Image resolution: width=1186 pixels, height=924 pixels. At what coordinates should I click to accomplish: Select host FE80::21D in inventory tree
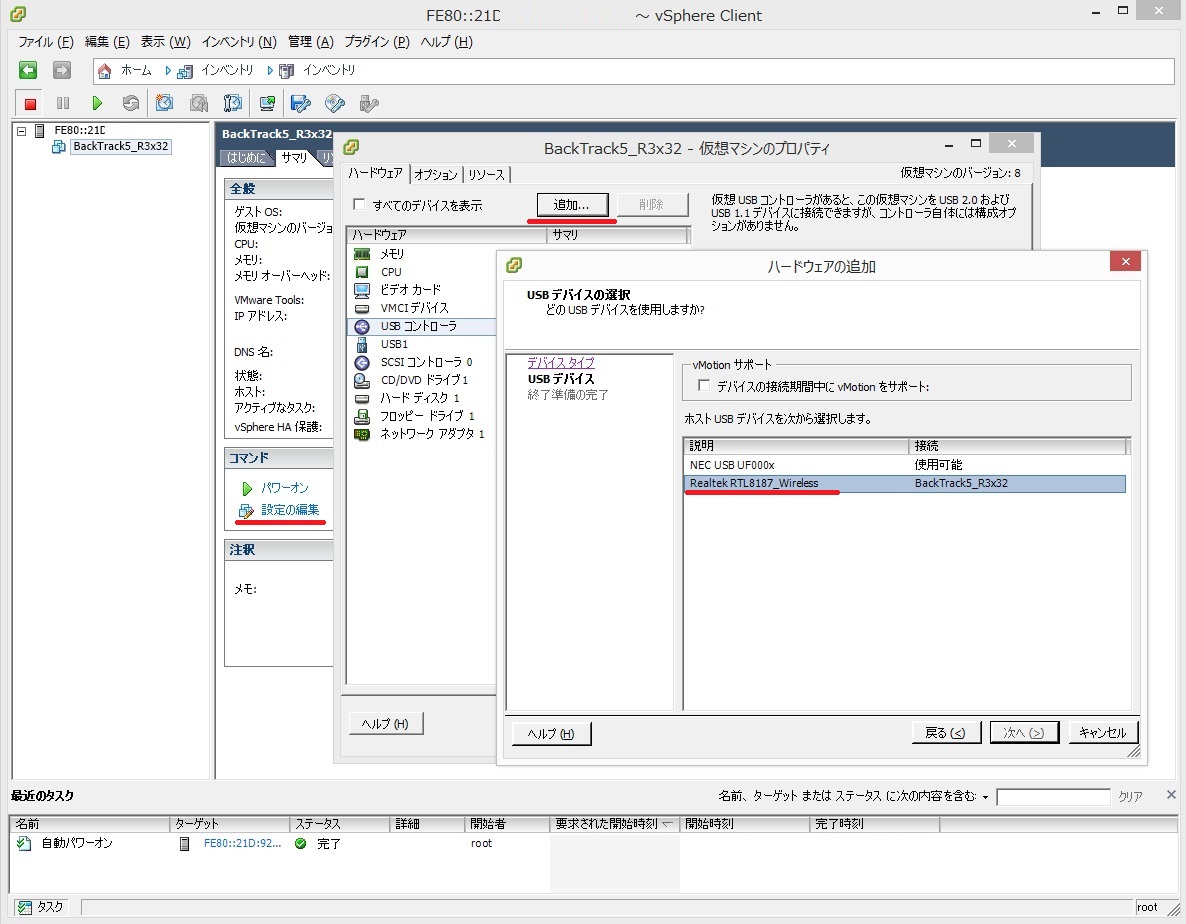(x=79, y=130)
